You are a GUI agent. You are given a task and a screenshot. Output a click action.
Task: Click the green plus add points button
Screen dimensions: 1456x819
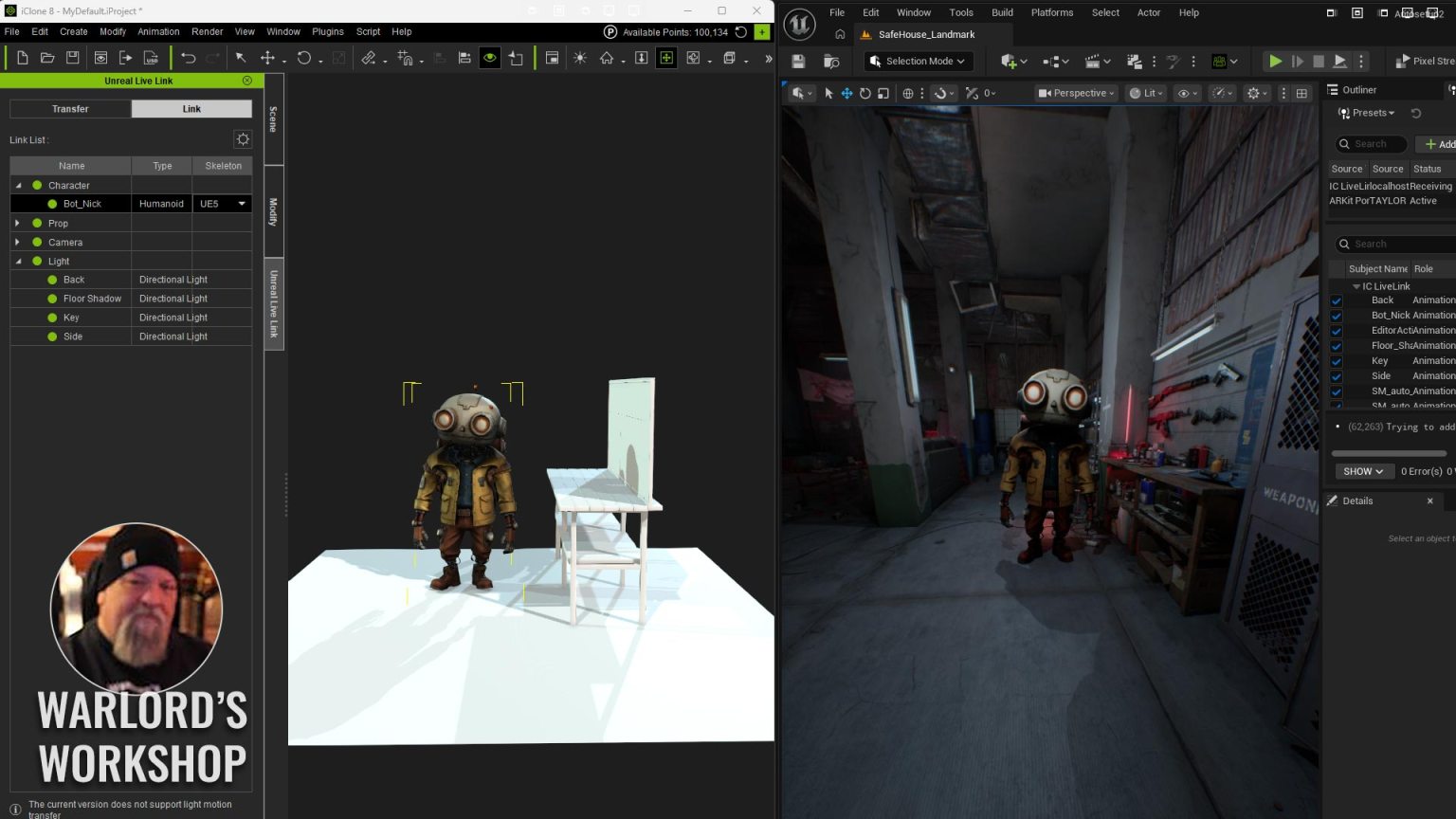tap(762, 32)
